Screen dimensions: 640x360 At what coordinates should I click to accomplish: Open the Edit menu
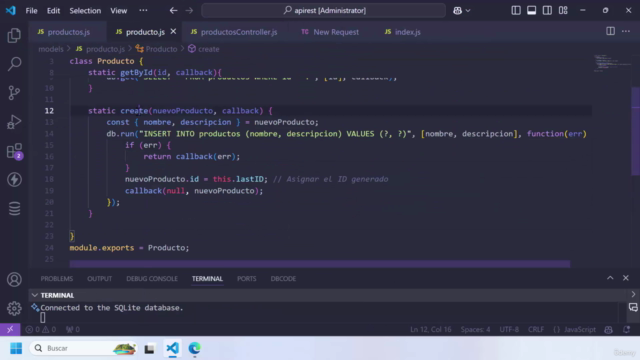coord(53,11)
